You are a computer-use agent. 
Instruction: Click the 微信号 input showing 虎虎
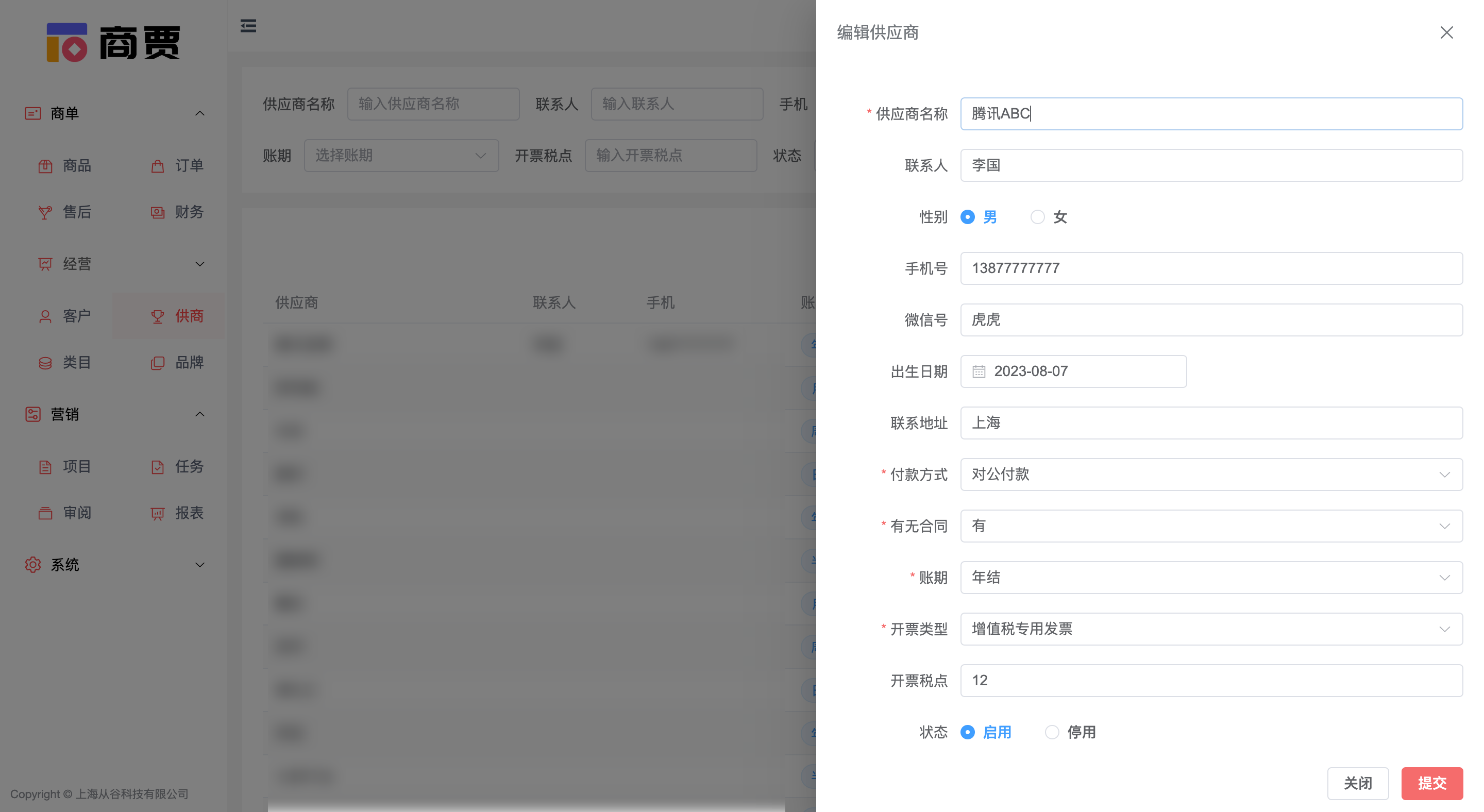coord(1210,319)
